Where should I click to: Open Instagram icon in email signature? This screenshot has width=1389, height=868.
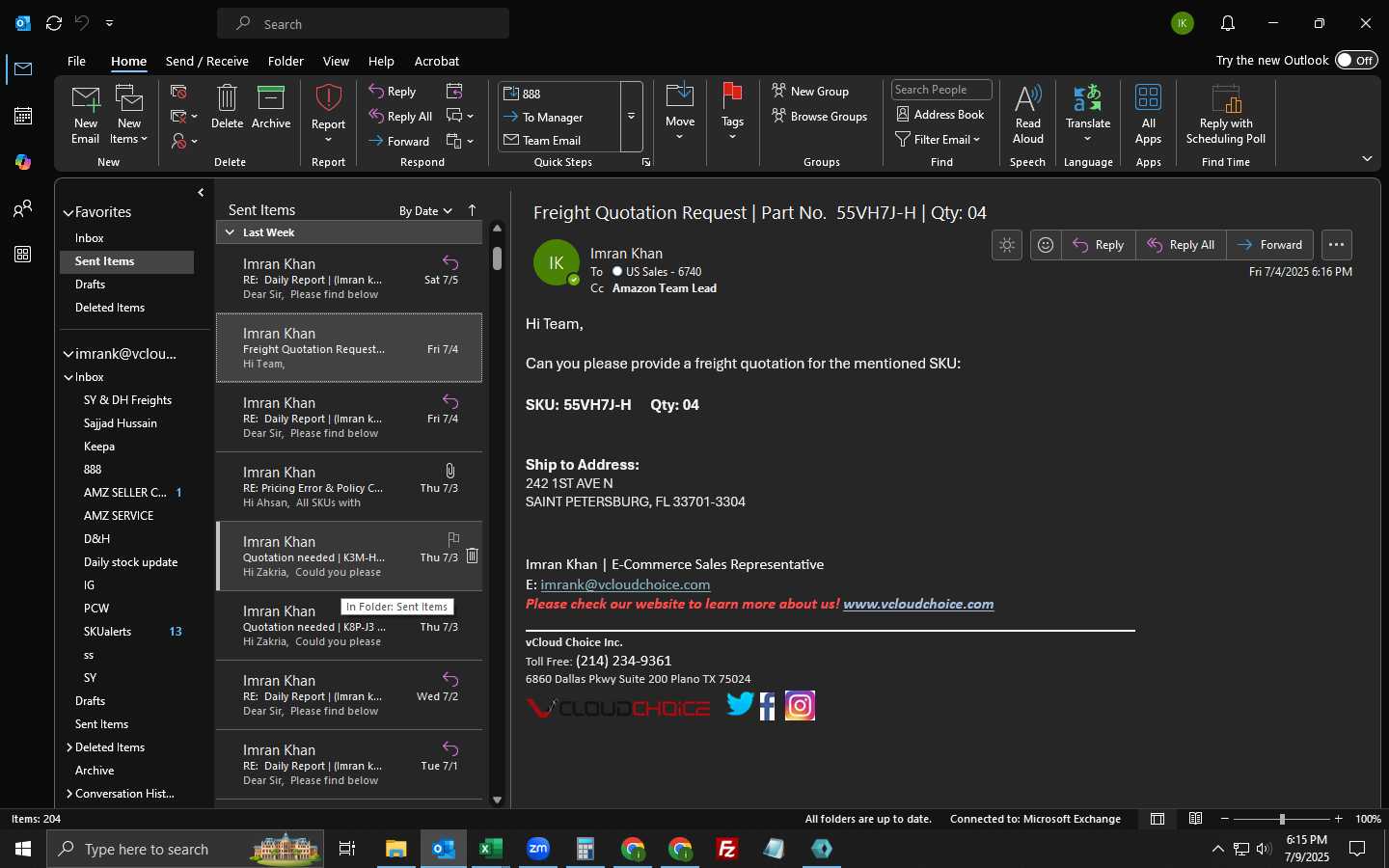[800, 706]
